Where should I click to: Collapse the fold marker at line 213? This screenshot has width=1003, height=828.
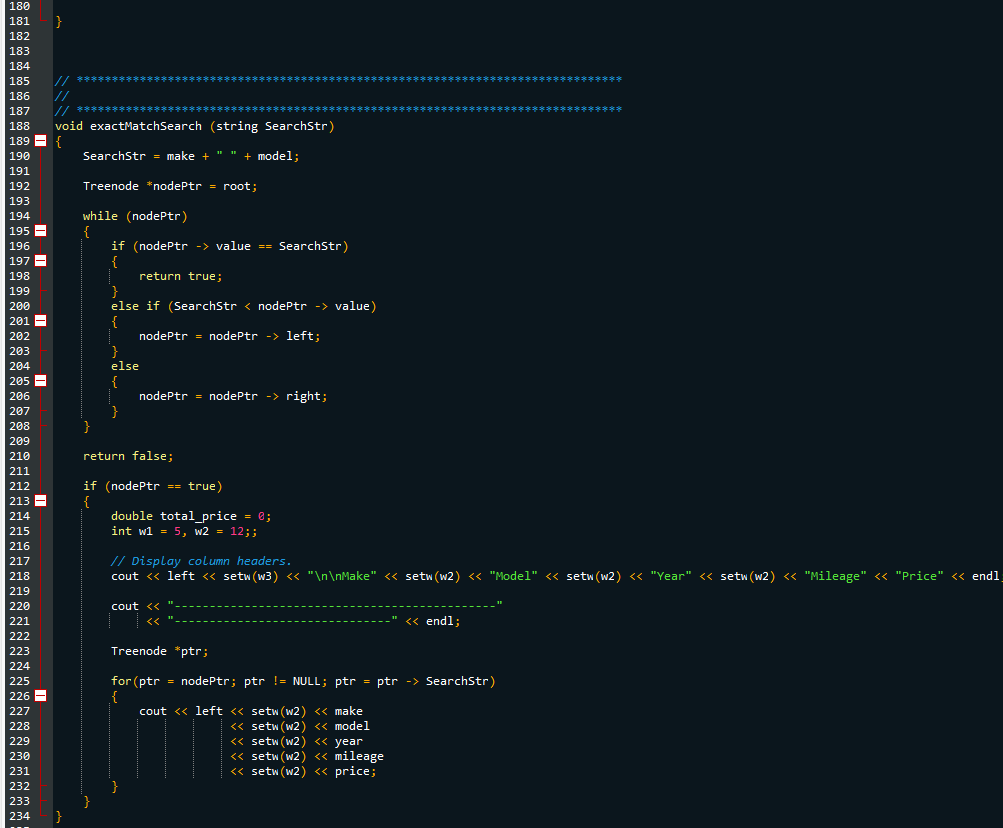point(40,501)
